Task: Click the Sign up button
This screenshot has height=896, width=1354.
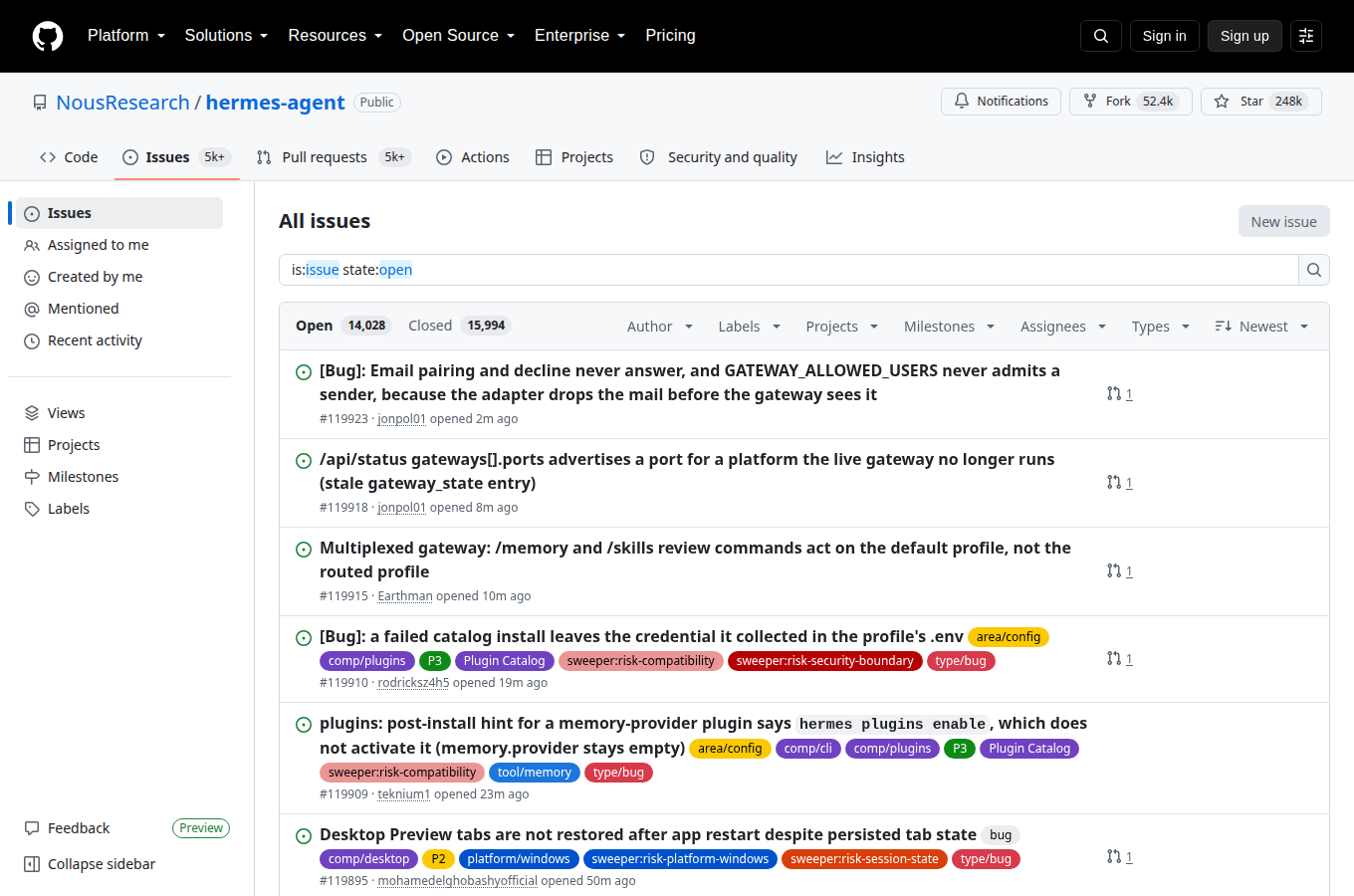Action: click(x=1244, y=36)
